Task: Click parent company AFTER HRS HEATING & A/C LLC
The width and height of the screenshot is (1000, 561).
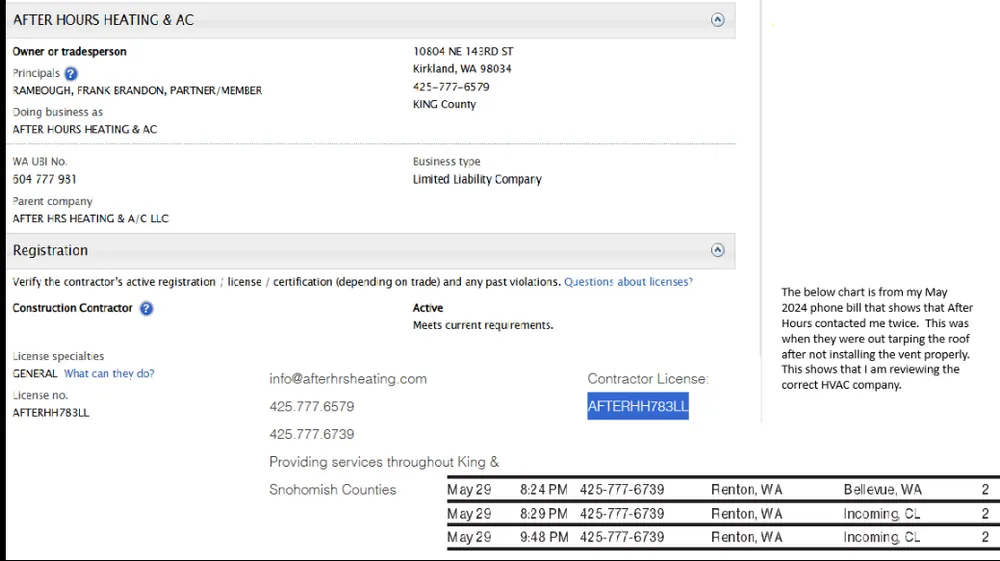Action: point(91,219)
